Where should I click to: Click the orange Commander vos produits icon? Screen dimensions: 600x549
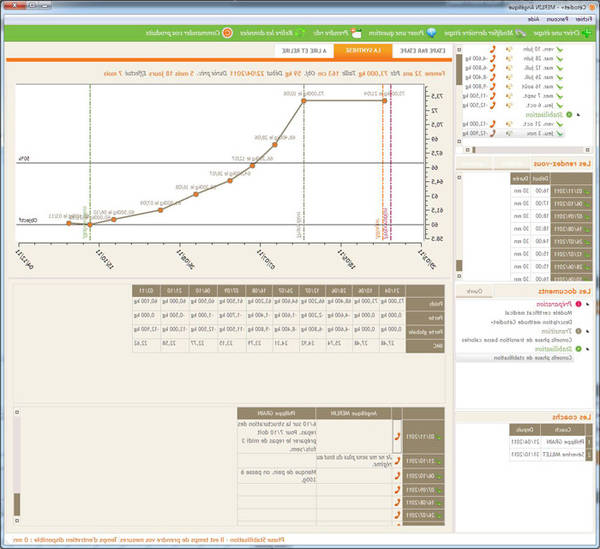(x=227, y=33)
